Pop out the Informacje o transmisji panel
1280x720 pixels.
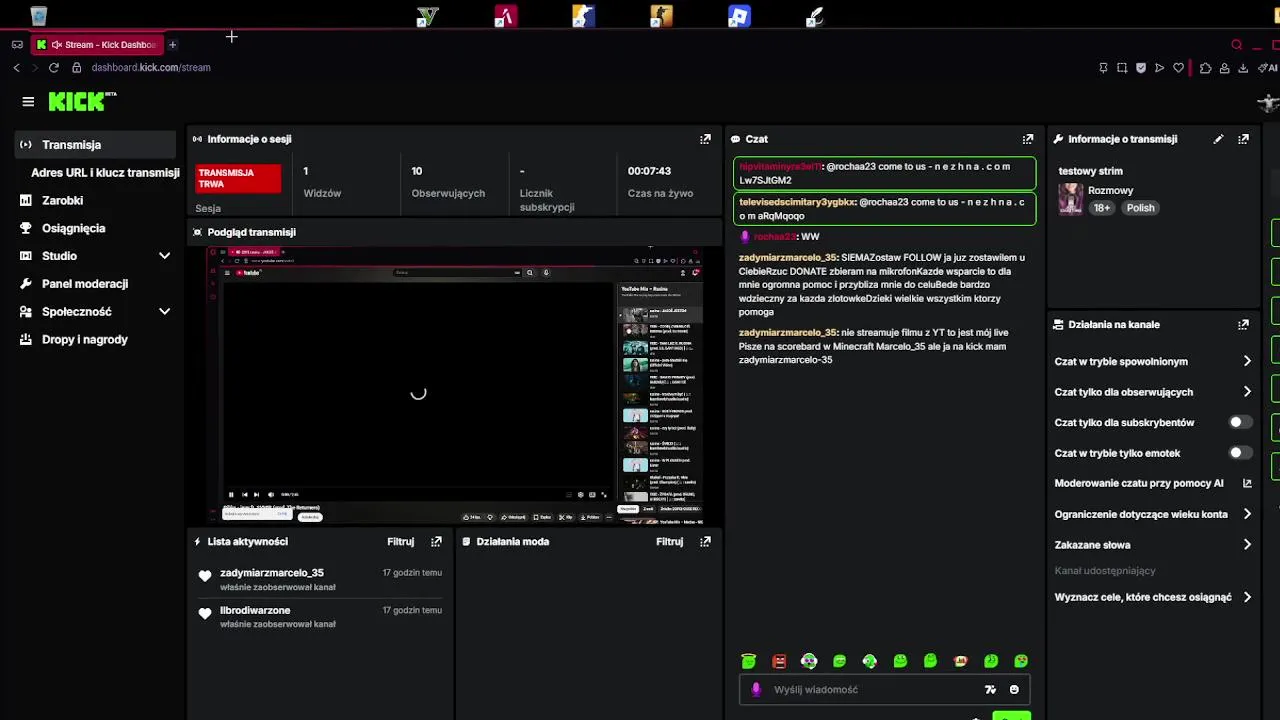pyautogui.click(x=1243, y=139)
